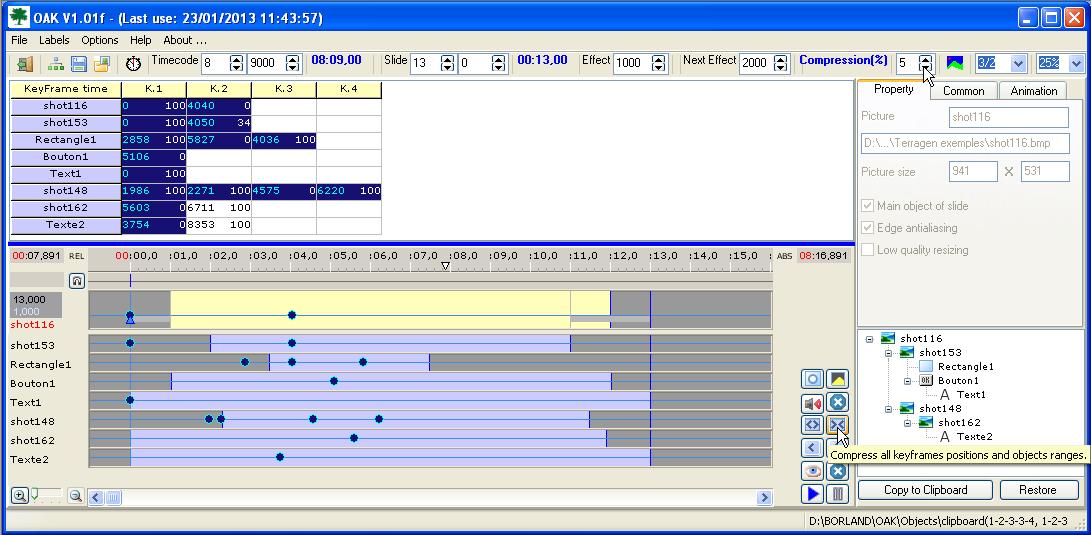Image resolution: width=1091 pixels, height=535 pixels.
Task: Open the 25% zoom dropdown
Action: (x=1076, y=63)
